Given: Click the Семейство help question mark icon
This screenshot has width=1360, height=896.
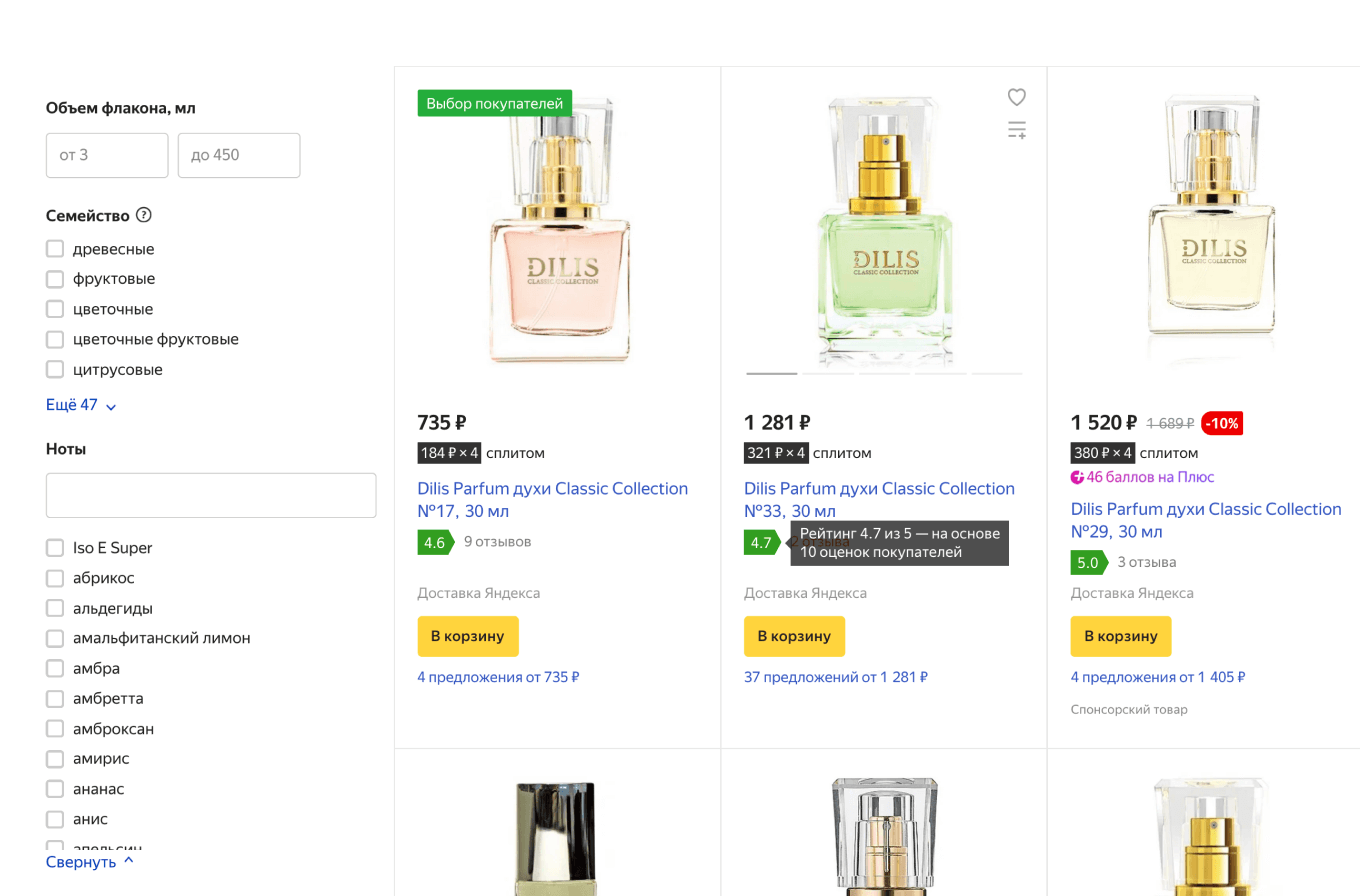Looking at the screenshot, I should coord(144,215).
